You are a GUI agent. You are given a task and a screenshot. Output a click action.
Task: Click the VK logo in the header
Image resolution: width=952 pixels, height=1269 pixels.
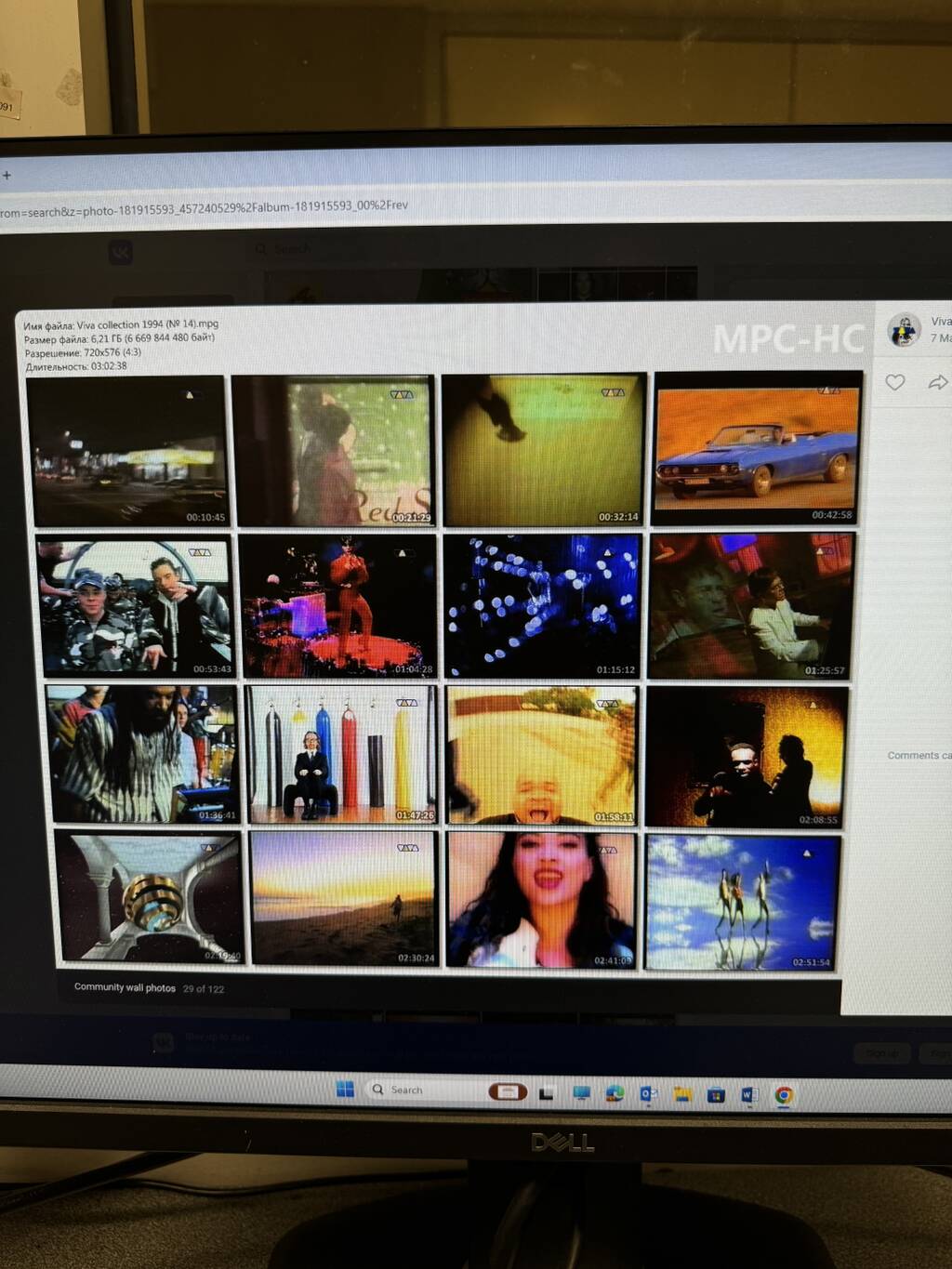(121, 252)
